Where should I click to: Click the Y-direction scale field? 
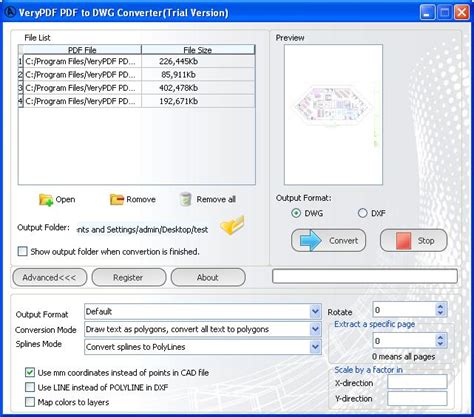(417, 399)
